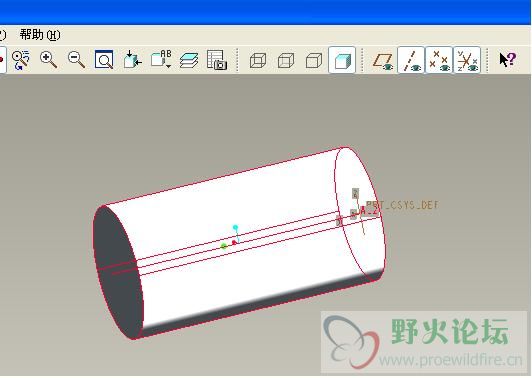Switch to no hidden display mode
The image size is (532, 378).
314,61
